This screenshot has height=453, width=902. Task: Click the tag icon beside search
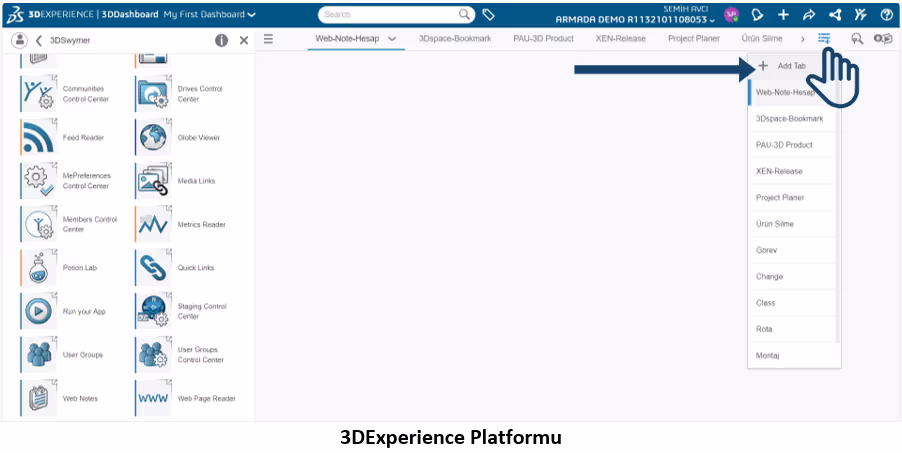pyautogui.click(x=488, y=15)
